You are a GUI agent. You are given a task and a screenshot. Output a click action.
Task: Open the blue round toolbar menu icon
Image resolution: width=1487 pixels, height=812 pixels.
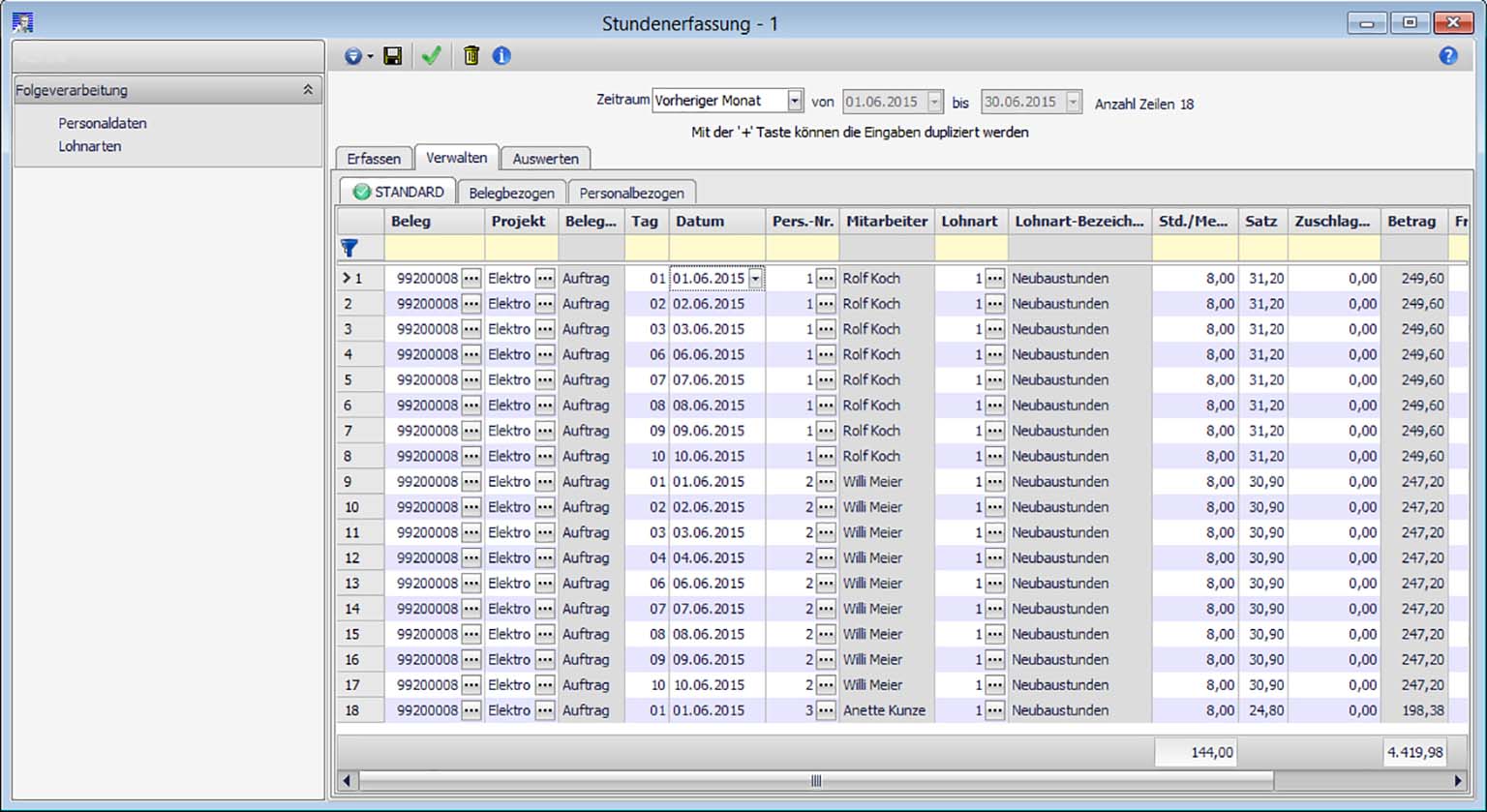click(353, 56)
